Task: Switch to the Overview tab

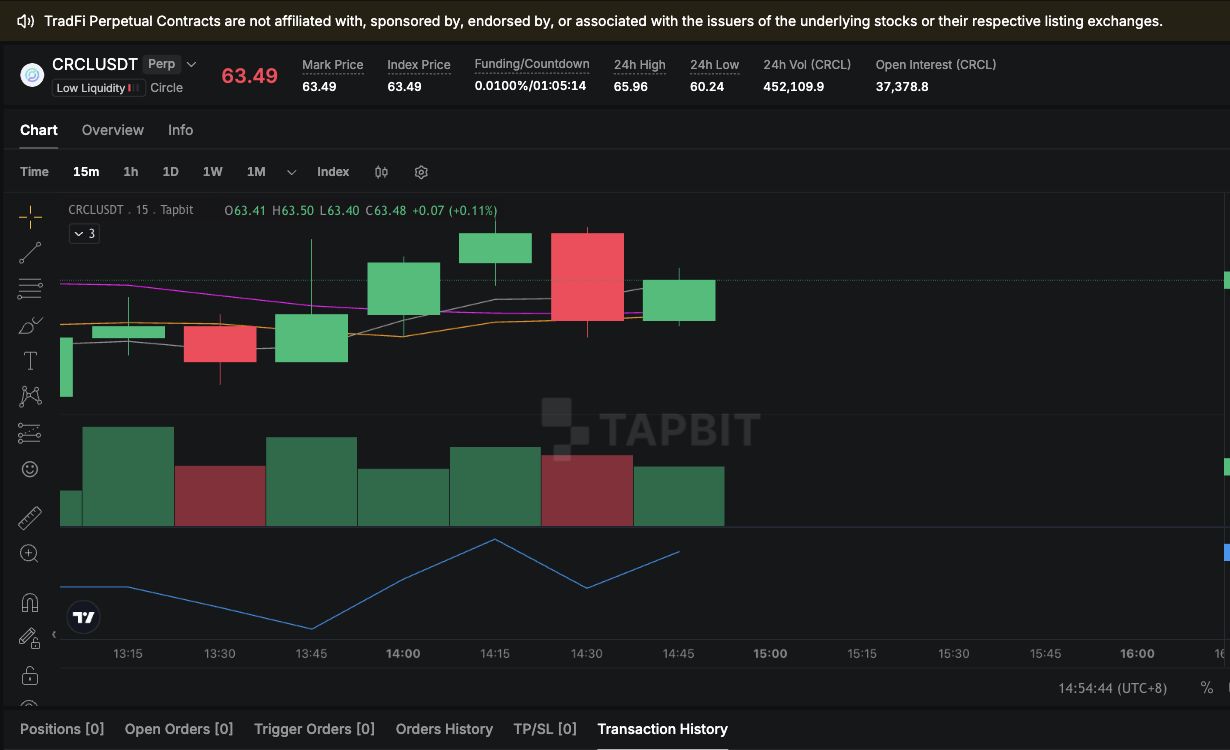Action: (x=113, y=130)
